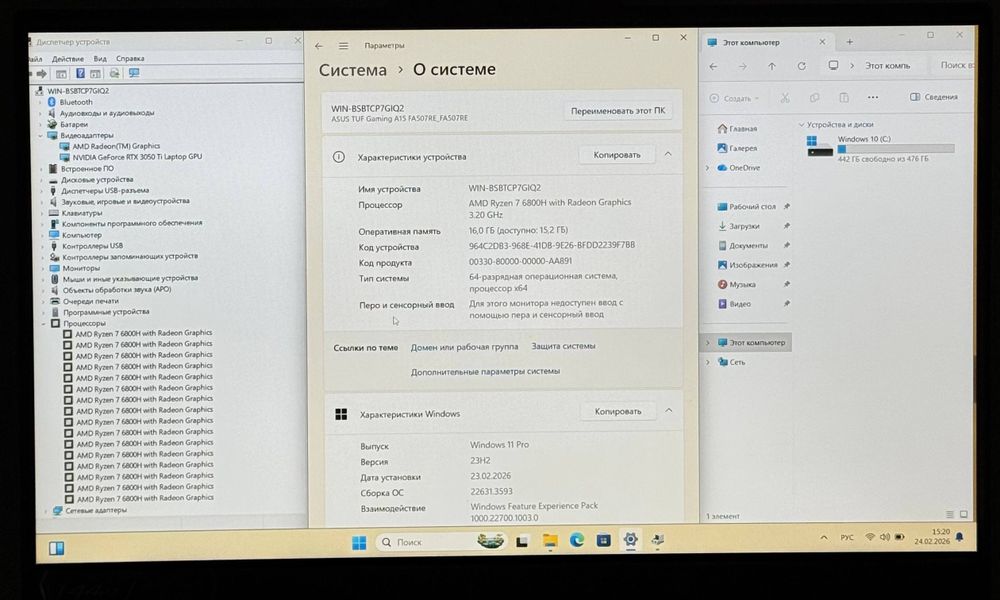Open Справка menu in Device Manager
Image resolution: width=1000 pixels, height=600 pixels.
[130, 59]
